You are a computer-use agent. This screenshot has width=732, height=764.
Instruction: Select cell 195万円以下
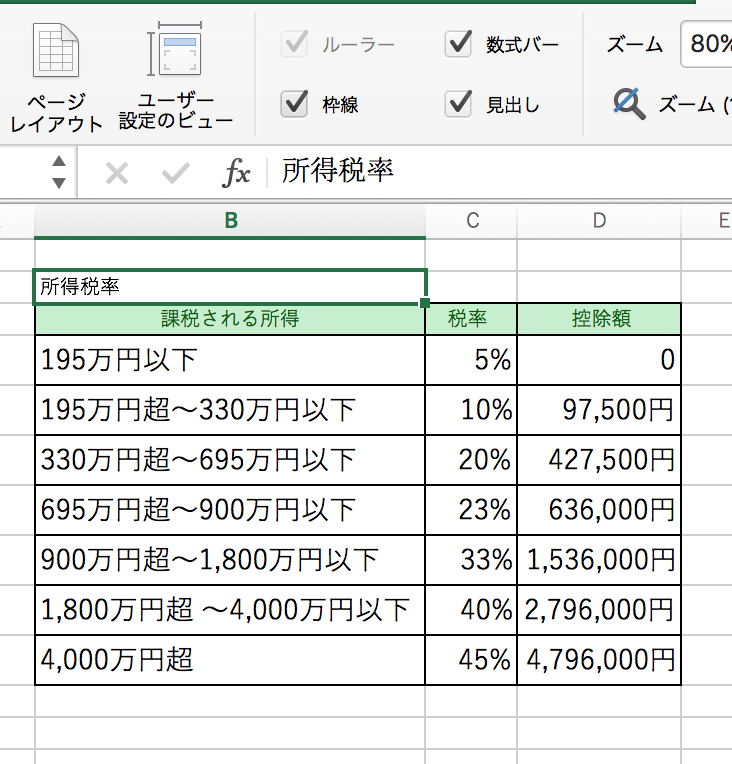[230, 360]
